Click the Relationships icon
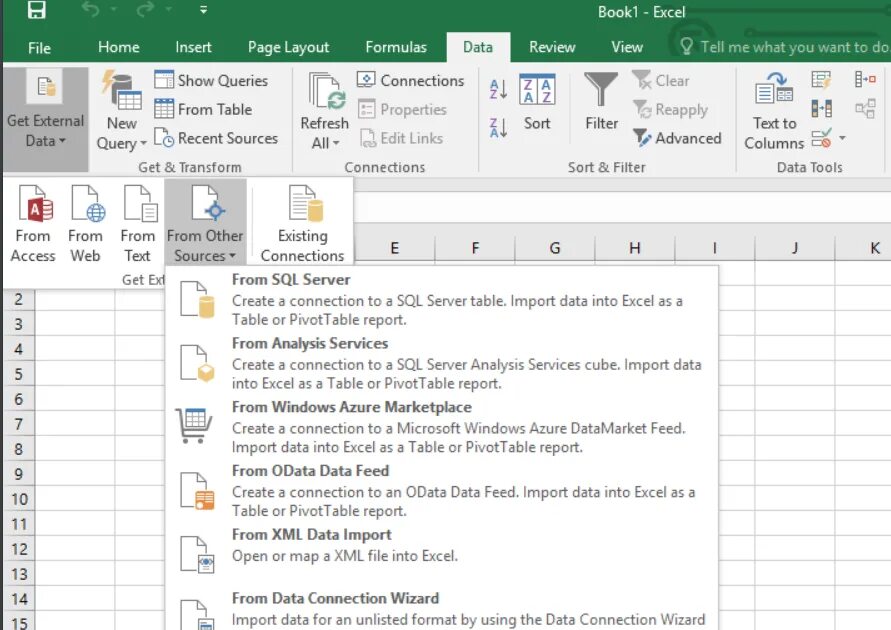 (x=865, y=109)
